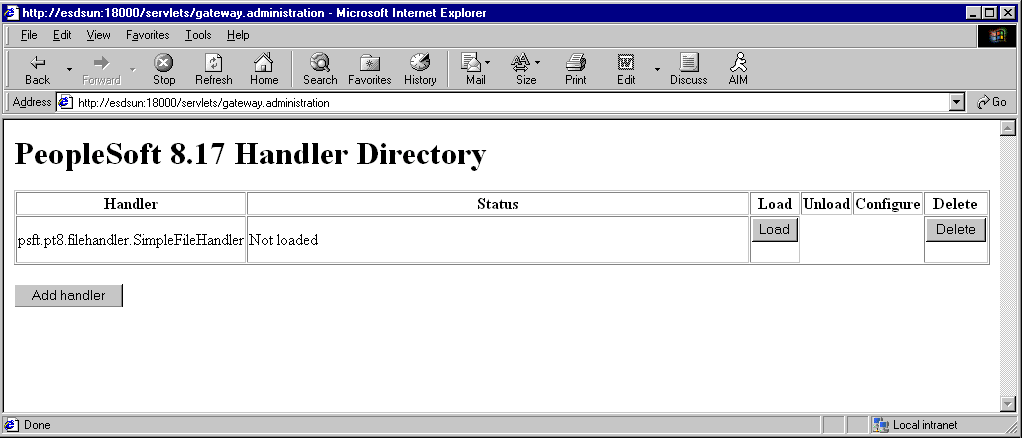Click the Handler column header
The image size is (1022, 438).
(x=130, y=204)
